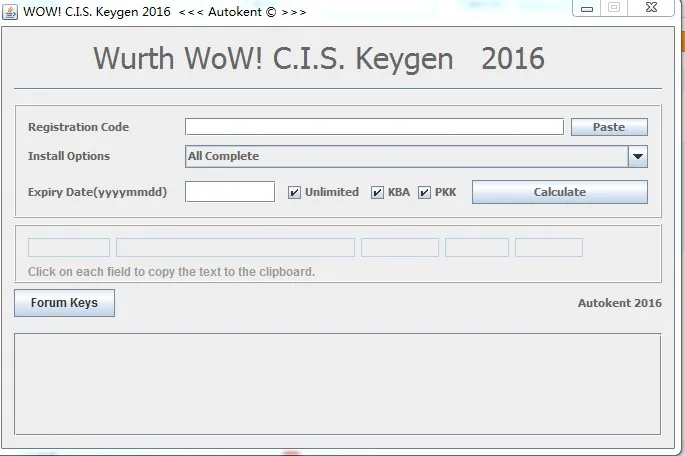
Task: Click the fifth output key field
Action: point(549,247)
